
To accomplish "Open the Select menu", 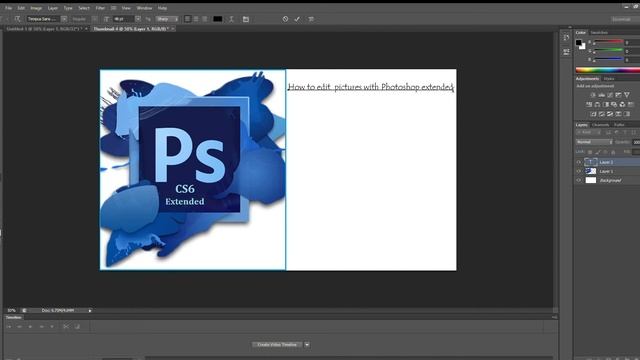I will (84, 8).
